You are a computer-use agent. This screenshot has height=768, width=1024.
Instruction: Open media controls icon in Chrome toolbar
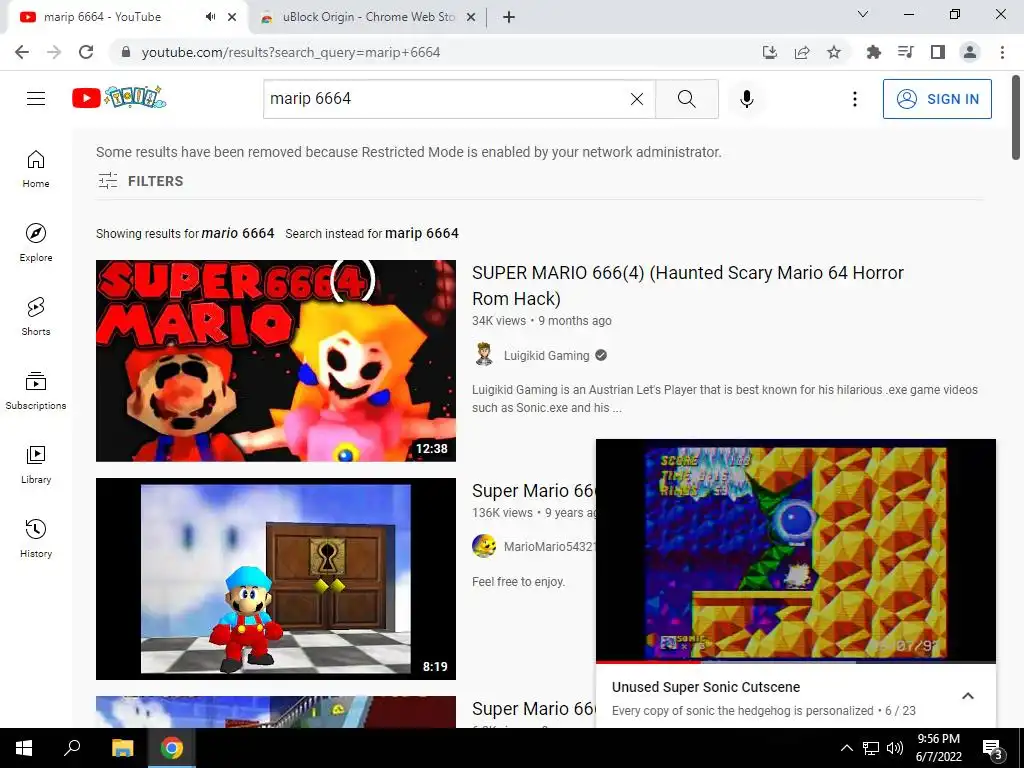coord(906,52)
